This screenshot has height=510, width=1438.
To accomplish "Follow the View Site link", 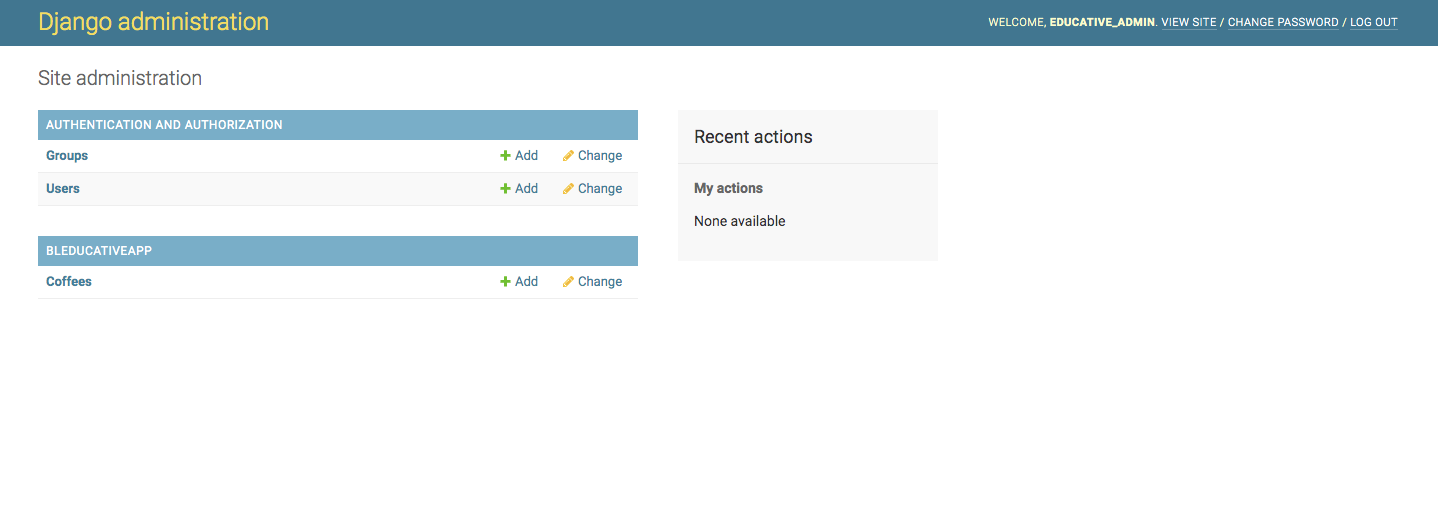I will coord(1189,22).
